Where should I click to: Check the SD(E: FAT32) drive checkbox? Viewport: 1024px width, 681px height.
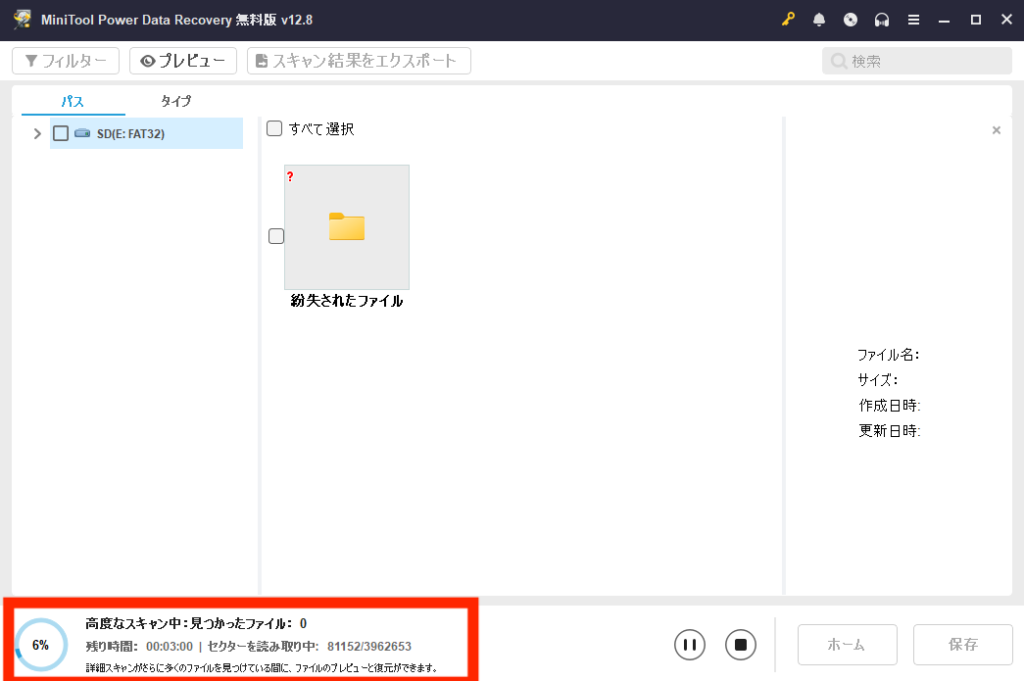click(61, 133)
